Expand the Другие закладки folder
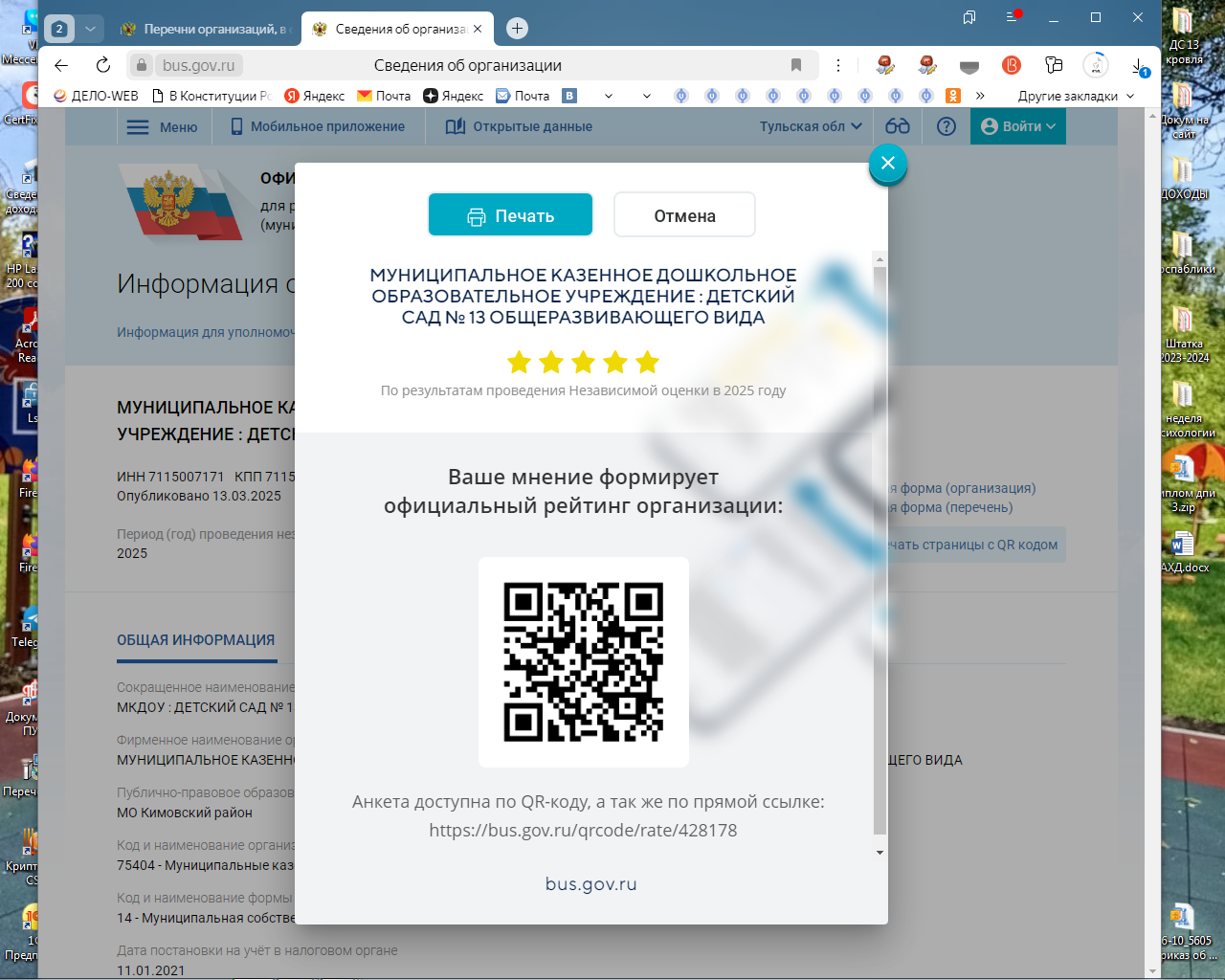The width and height of the screenshot is (1225, 980). (x=1076, y=96)
